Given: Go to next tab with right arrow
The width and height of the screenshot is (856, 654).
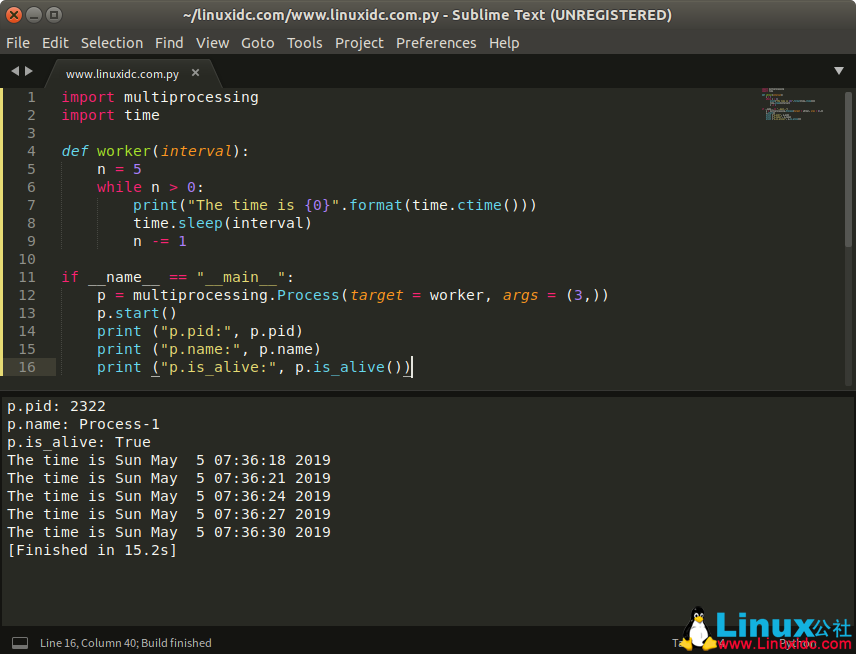Looking at the screenshot, I should (28, 71).
